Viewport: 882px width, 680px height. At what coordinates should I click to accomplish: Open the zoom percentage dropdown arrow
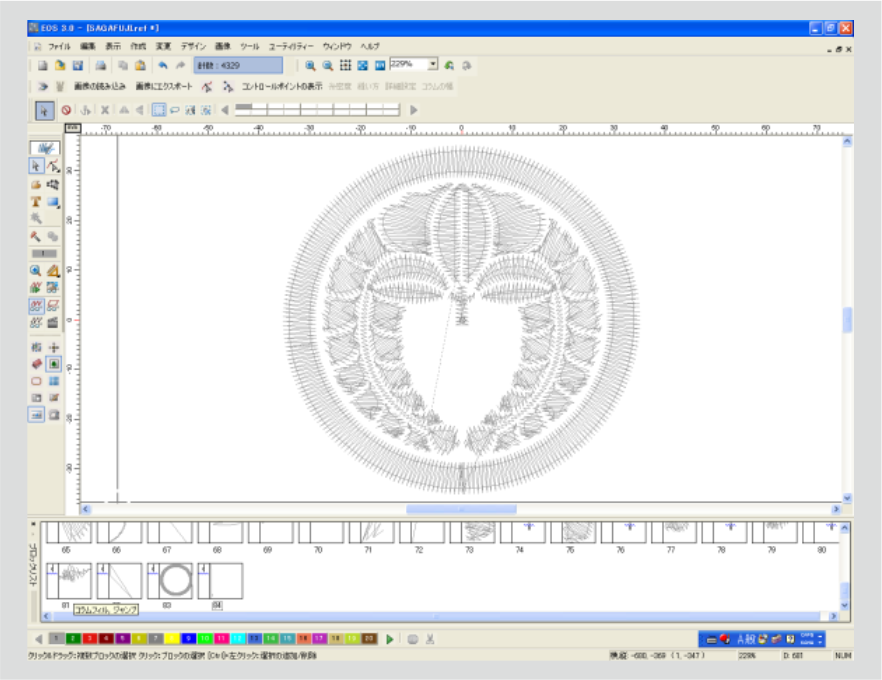433,64
